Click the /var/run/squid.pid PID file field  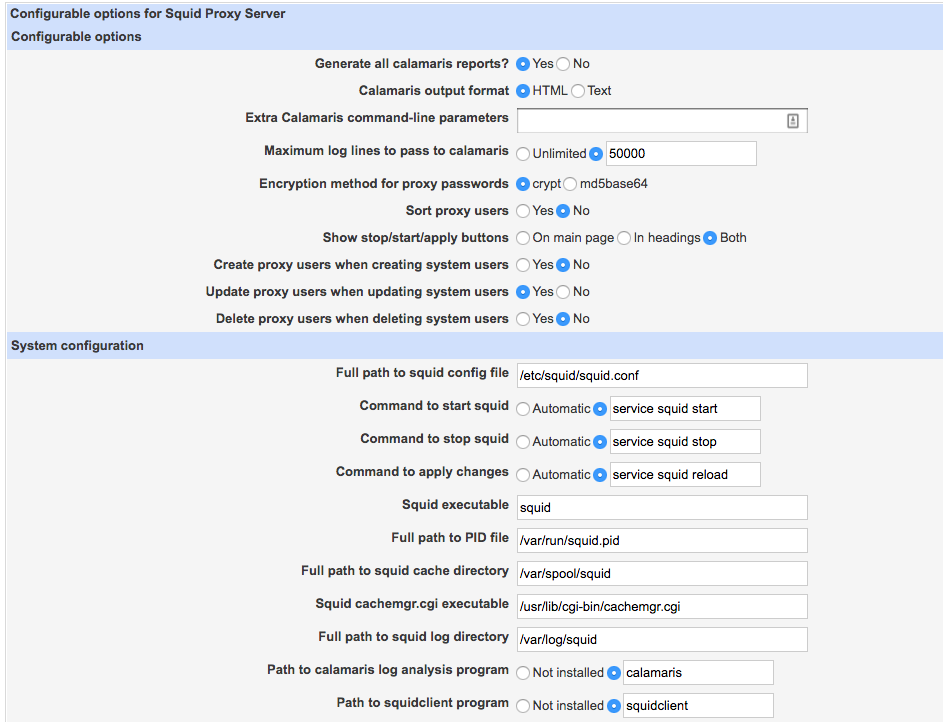(662, 540)
